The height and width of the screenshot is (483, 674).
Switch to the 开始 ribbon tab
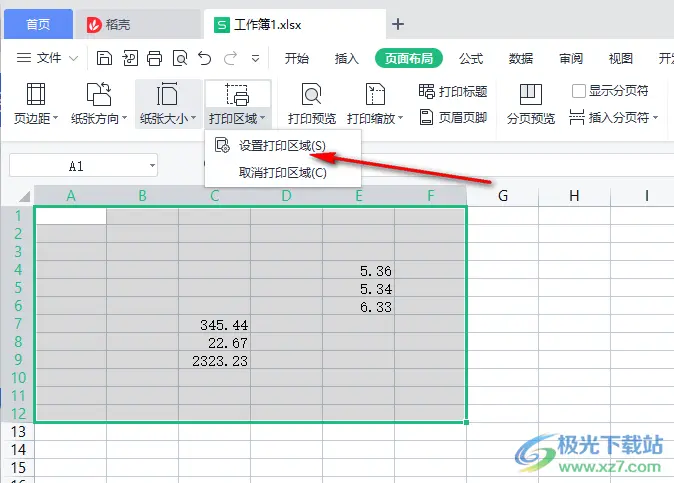click(x=297, y=58)
